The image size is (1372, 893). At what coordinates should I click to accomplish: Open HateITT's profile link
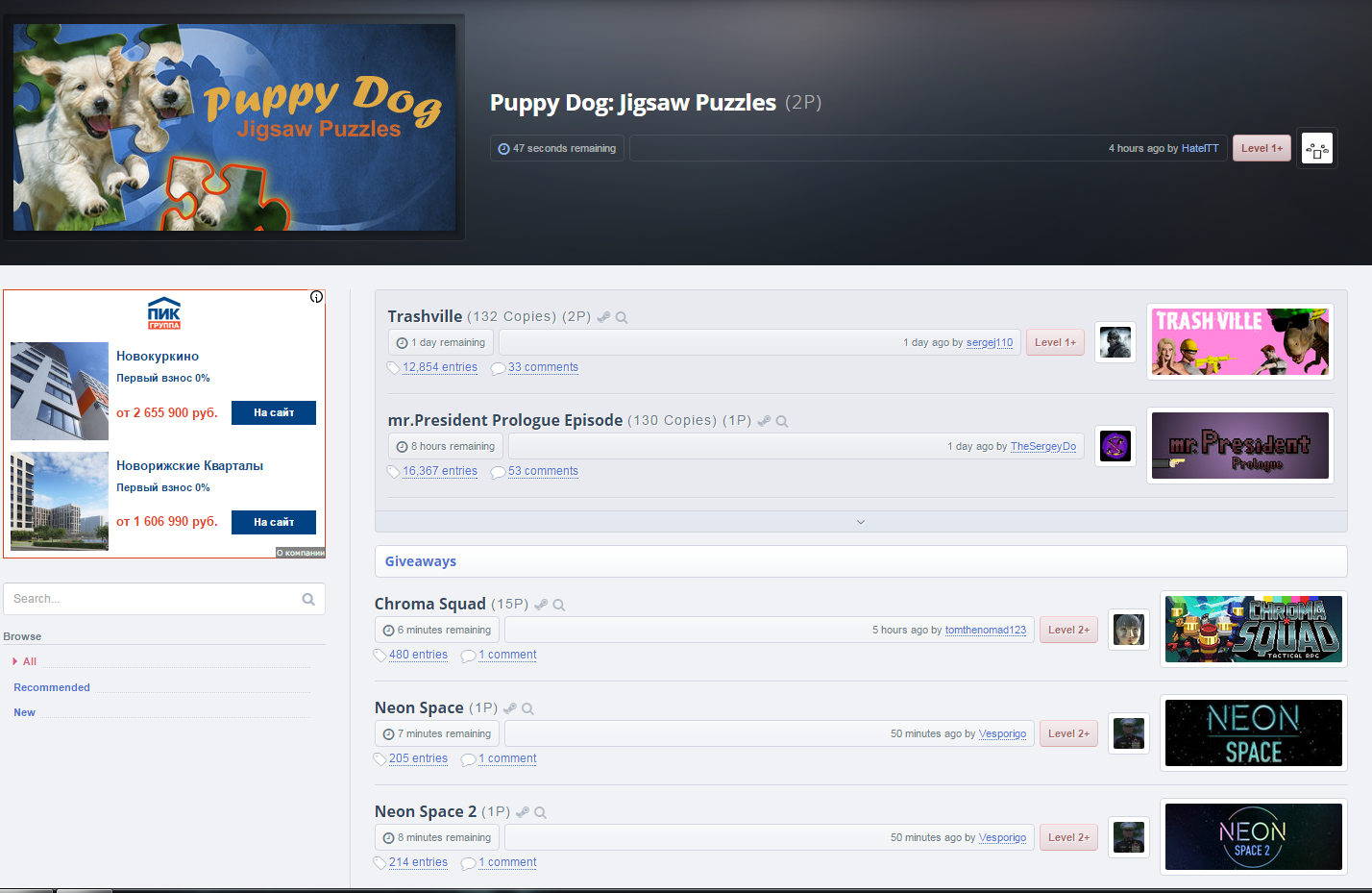(1200, 148)
